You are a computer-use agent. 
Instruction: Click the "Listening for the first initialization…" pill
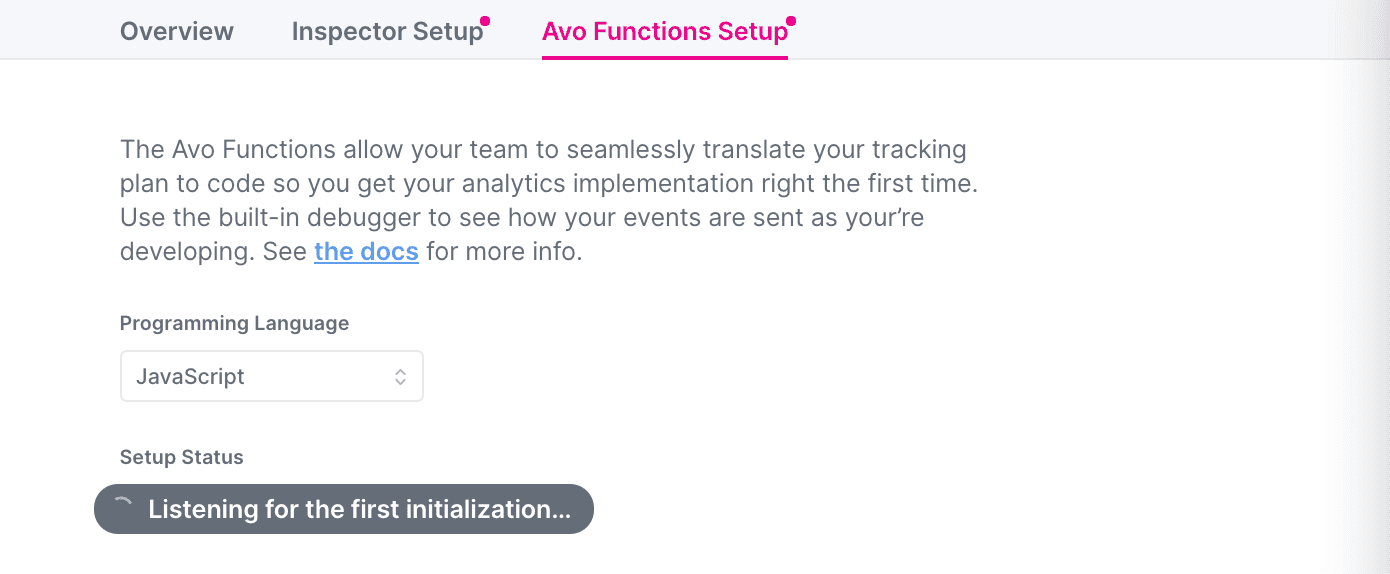pyautogui.click(x=343, y=509)
